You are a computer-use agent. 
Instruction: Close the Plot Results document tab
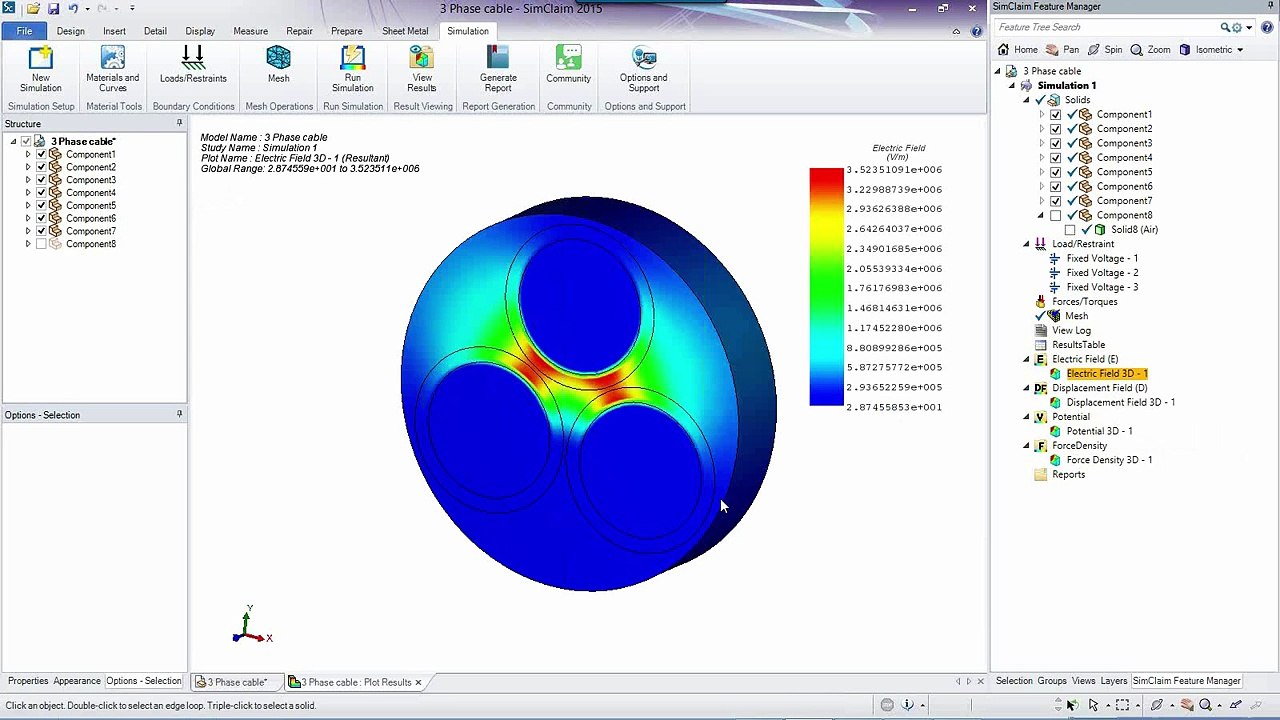(x=418, y=682)
